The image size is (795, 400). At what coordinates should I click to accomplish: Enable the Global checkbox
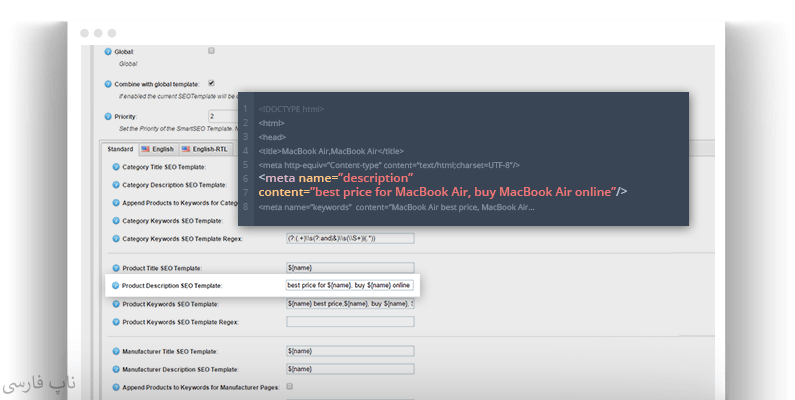pyautogui.click(x=211, y=50)
